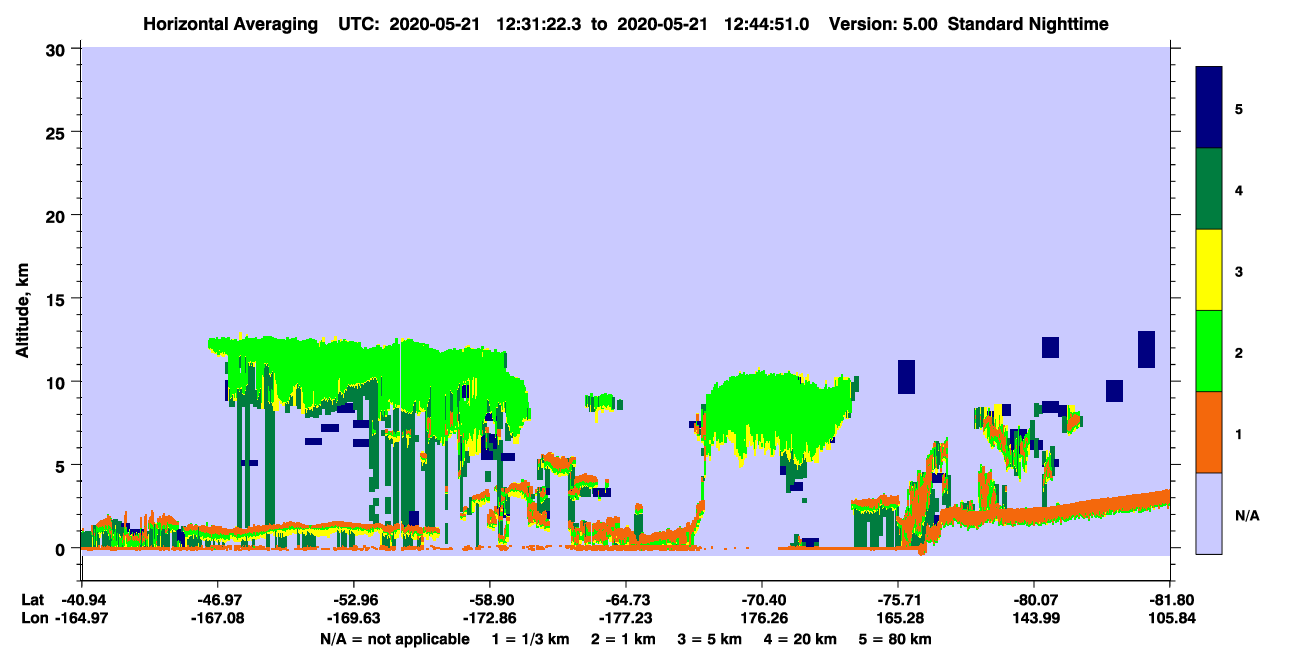Click latitude value -81.80

coord(1169,600)
